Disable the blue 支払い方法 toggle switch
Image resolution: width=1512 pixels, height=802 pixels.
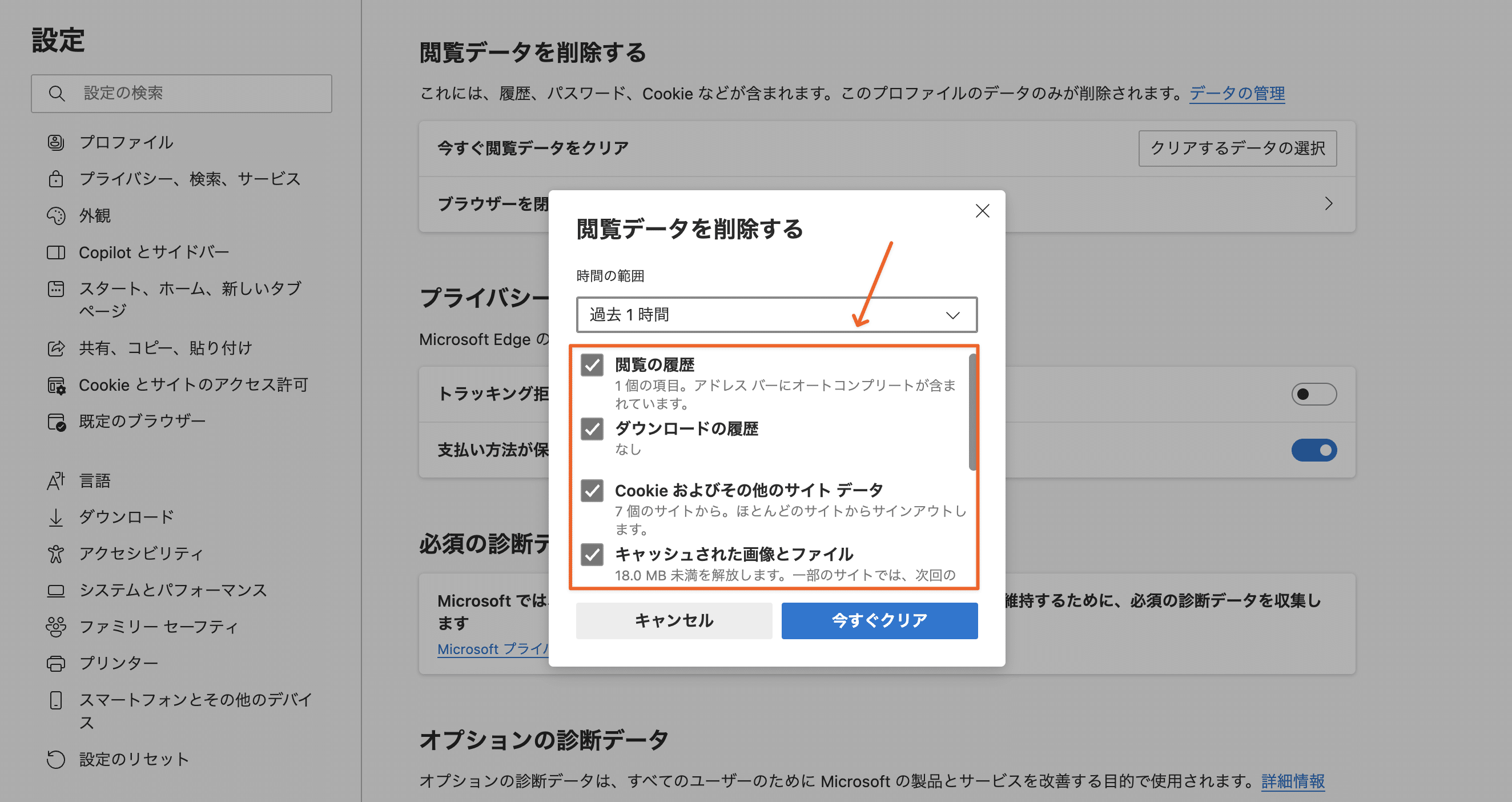[x=1315, y=450]
